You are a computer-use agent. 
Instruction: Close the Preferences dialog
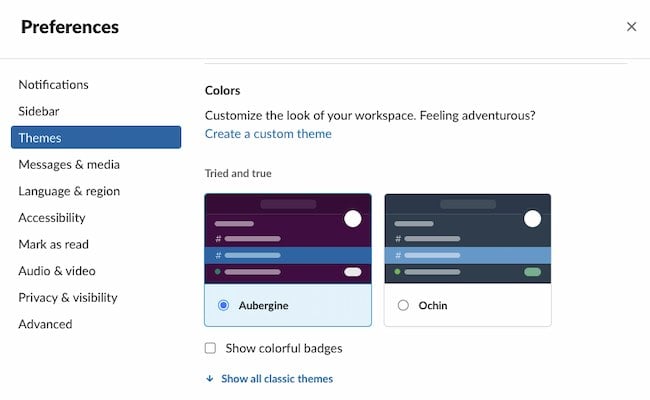pos(631,27)
